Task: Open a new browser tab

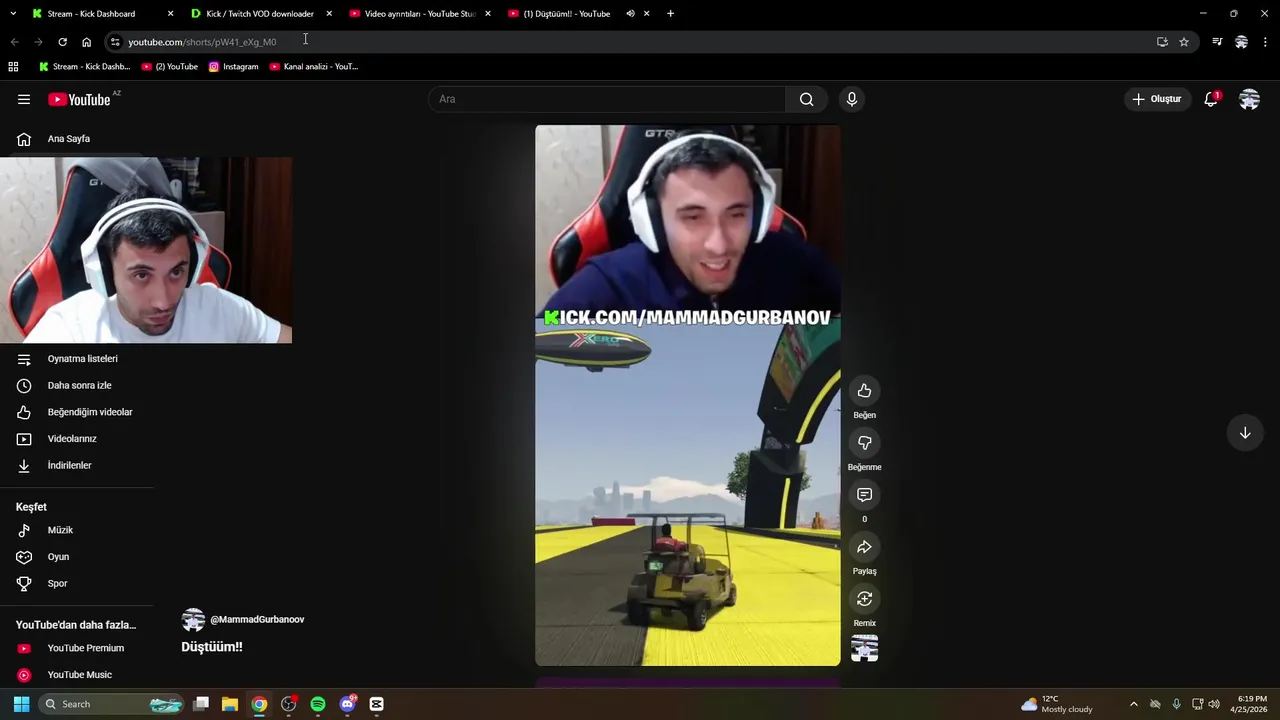Action: click(x=670, y=14)
